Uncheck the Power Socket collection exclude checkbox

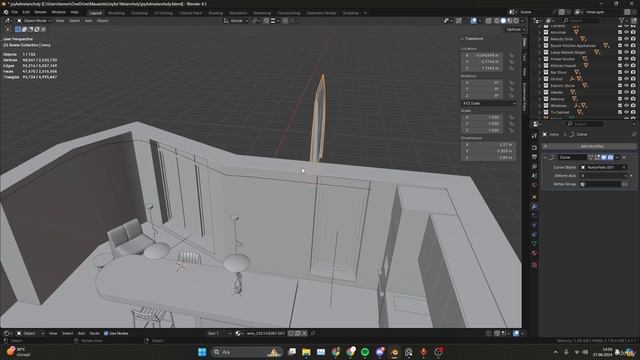tap(620, 59)
